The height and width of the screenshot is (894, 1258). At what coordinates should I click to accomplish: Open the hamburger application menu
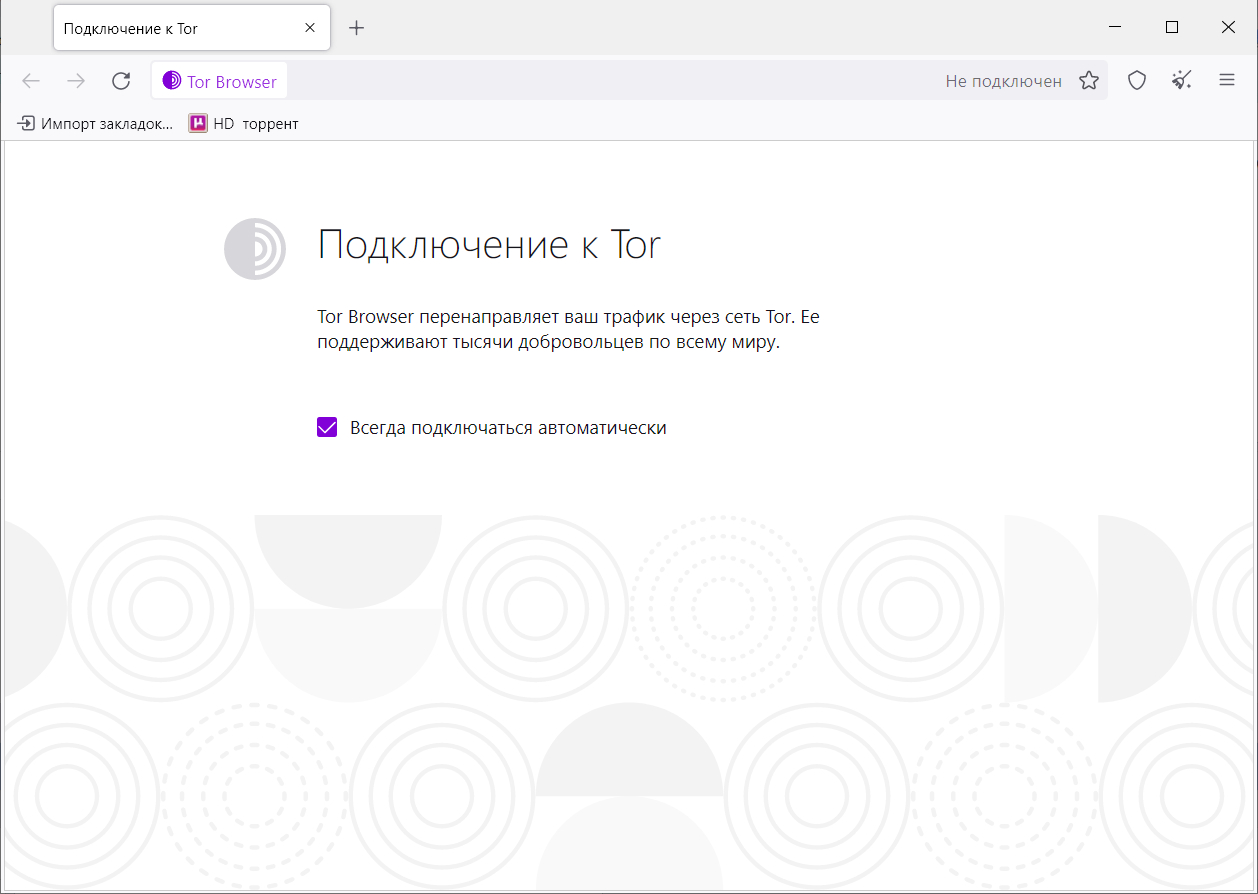coord(1227,81)
